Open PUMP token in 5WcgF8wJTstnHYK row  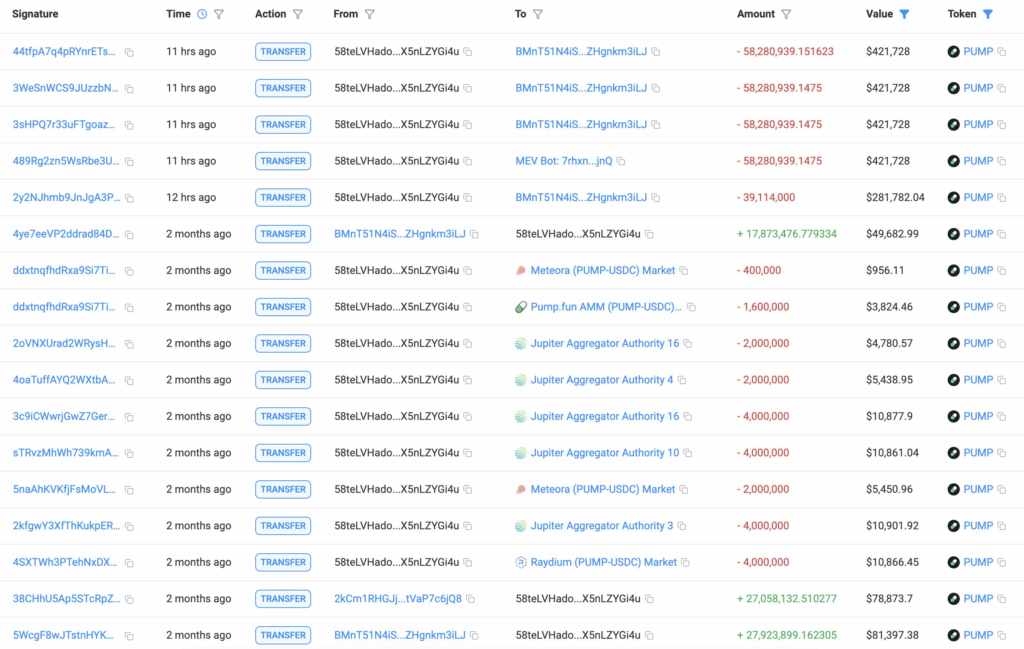click(x=978, y=635)
